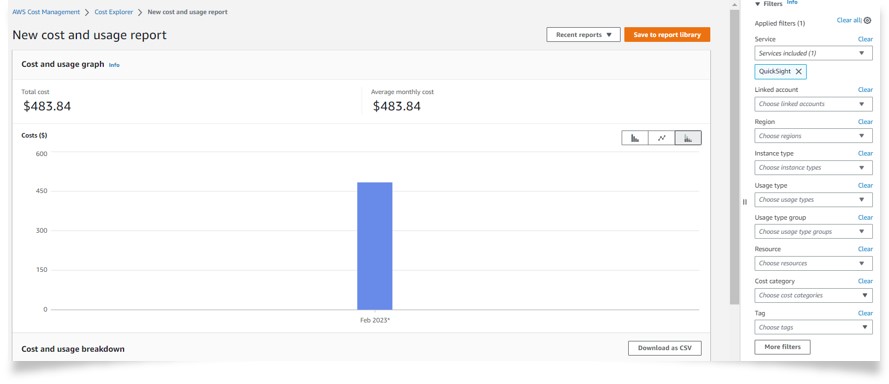Switch to line chart view icon
Screen dimensions: 889x384
662,138
